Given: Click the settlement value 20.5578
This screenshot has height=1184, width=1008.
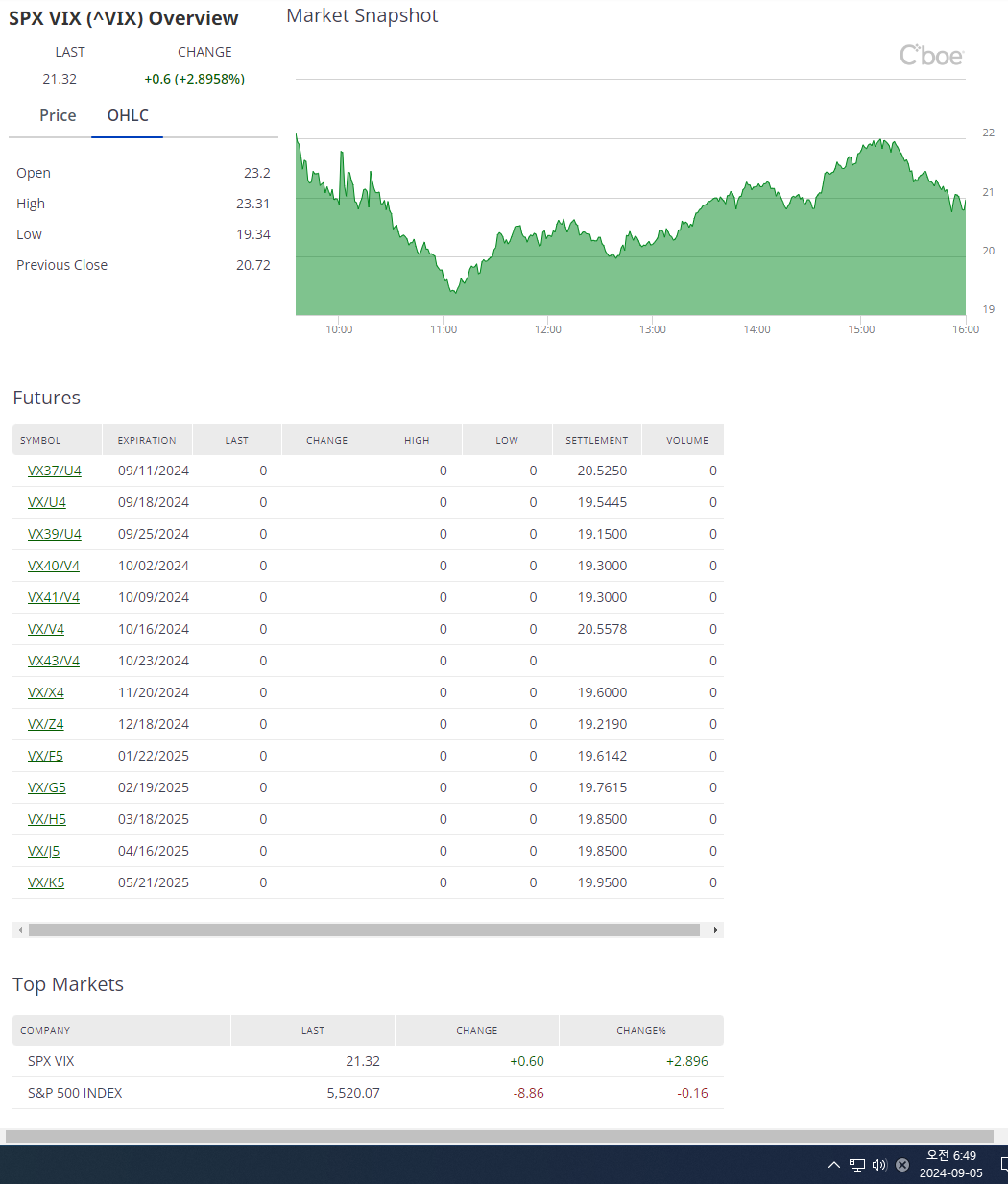Looking at the screenshot, I should tap(602, 629).
